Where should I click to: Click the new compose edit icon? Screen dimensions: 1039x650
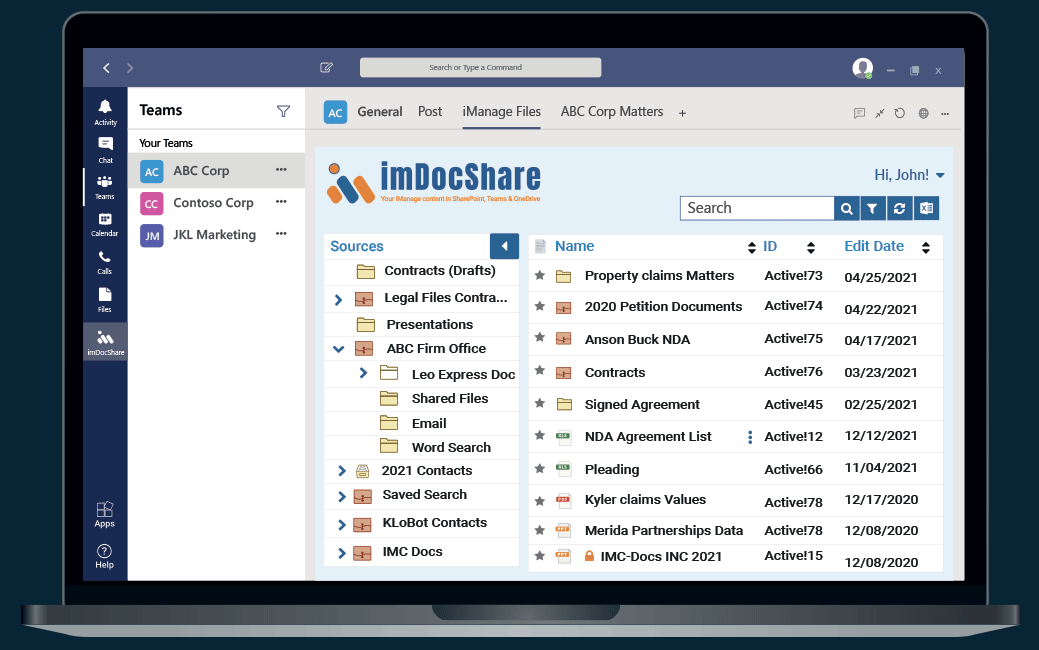[x=326, y=68]
